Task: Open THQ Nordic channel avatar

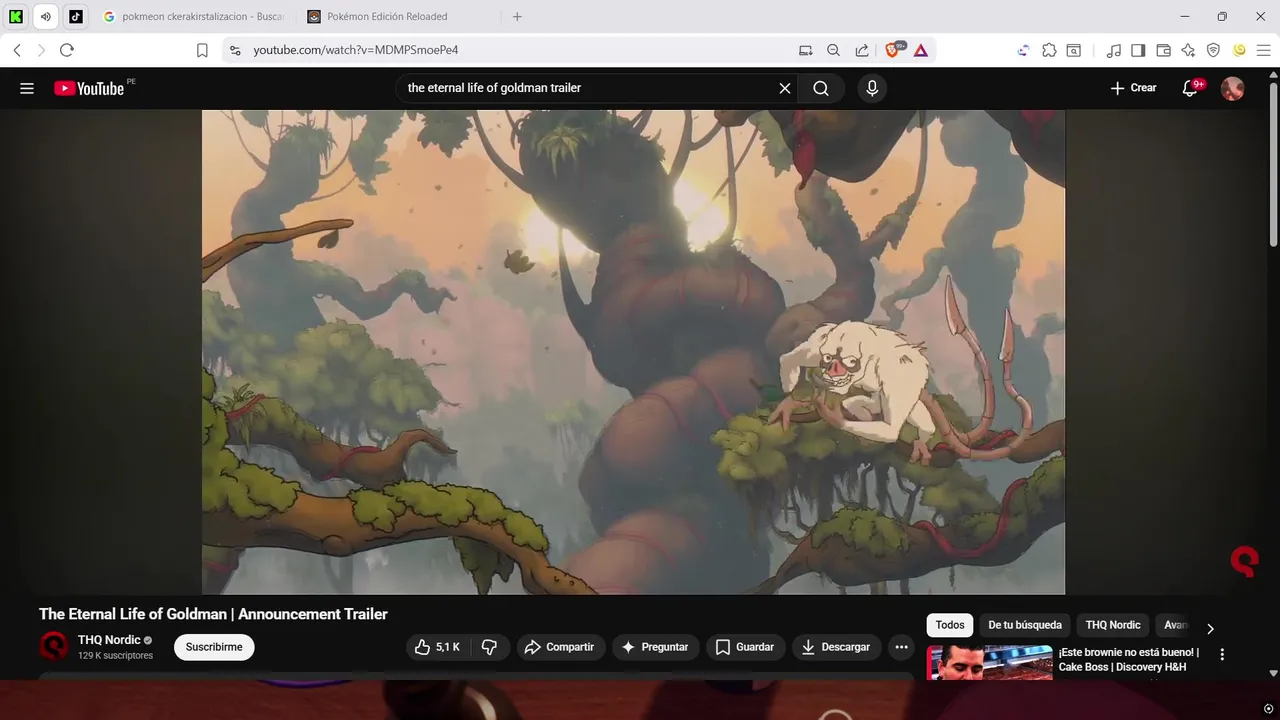Action: [x=54, y=647]
